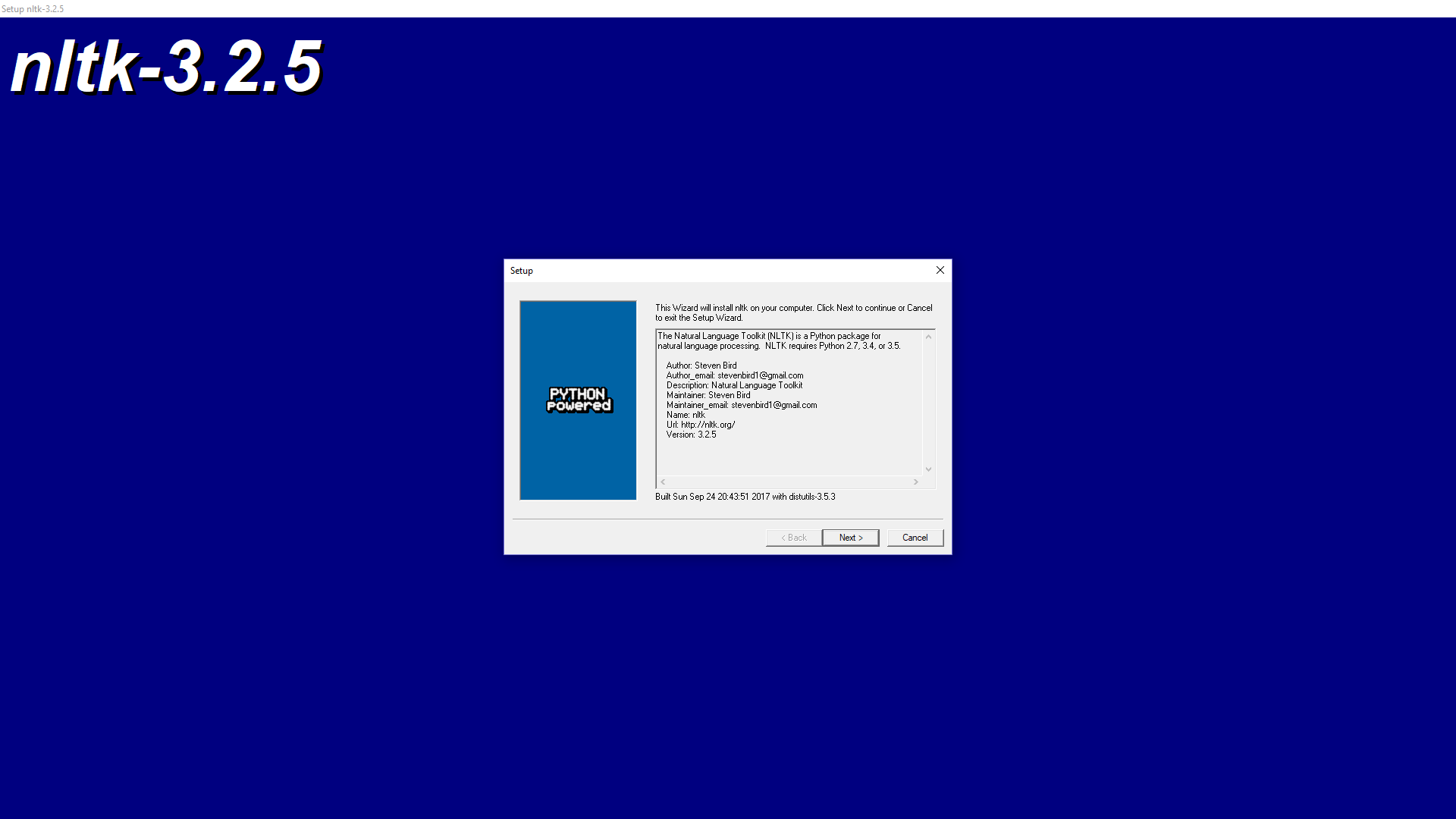Click the 'Name: nltk' line
Viewport: 1456px width, 819px height.
[686, 415]
